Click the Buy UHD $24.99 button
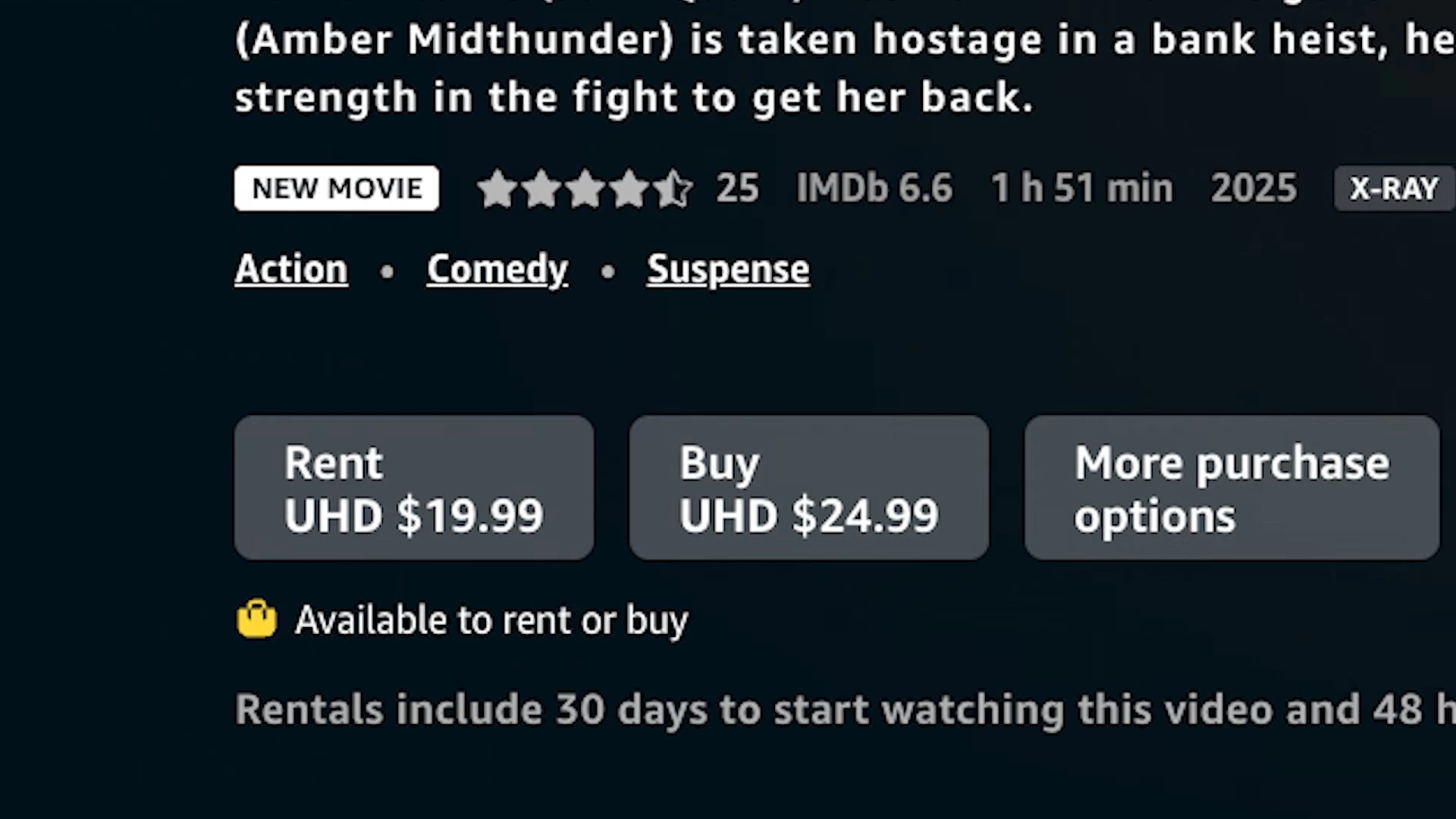The height and width of the screenshot is (819, 1456). coord(808,488)
